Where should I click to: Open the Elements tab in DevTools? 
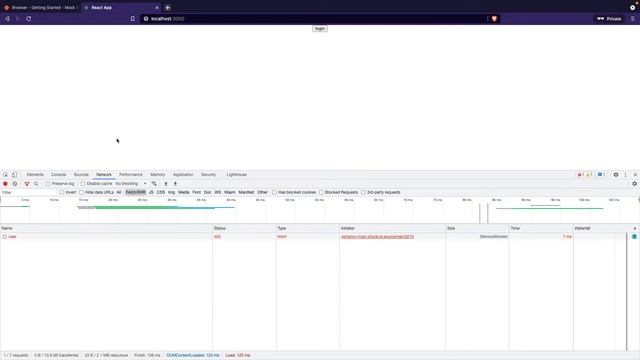(35, 175)
